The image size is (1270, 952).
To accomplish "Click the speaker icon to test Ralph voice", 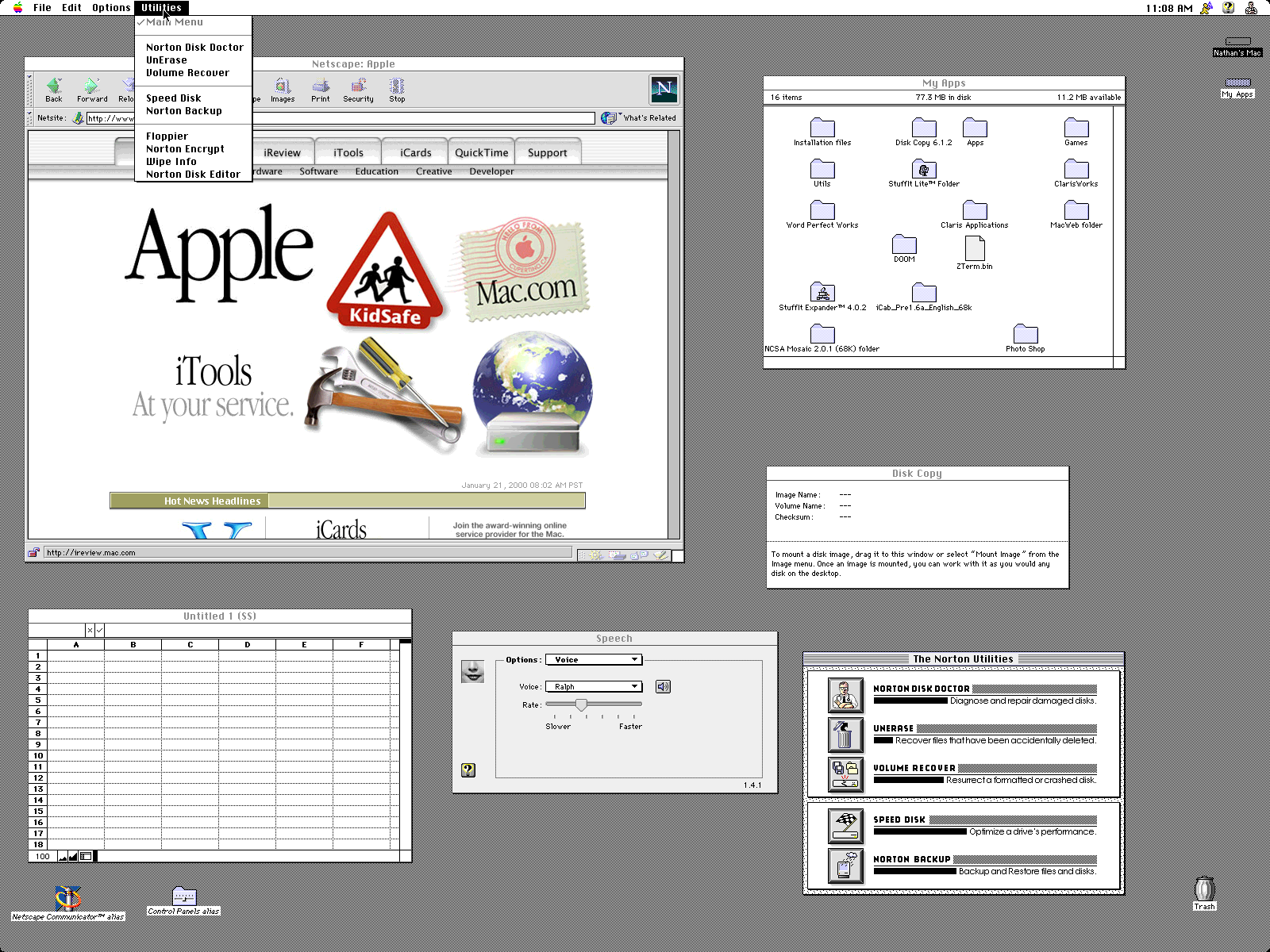I will coord(664,686).
